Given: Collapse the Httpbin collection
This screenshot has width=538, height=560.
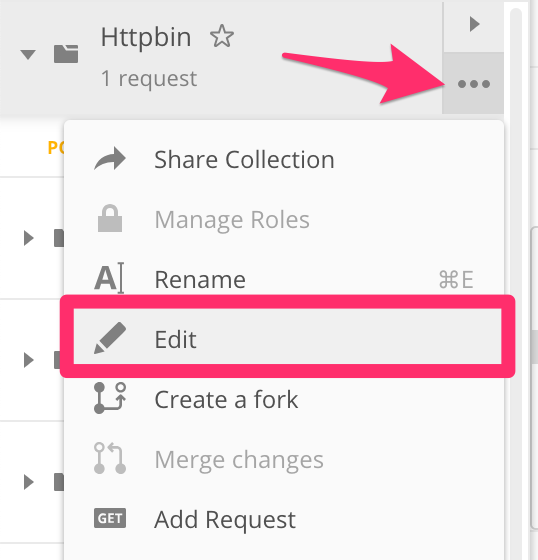Looking at the screenshot, I should coord(28,54).
